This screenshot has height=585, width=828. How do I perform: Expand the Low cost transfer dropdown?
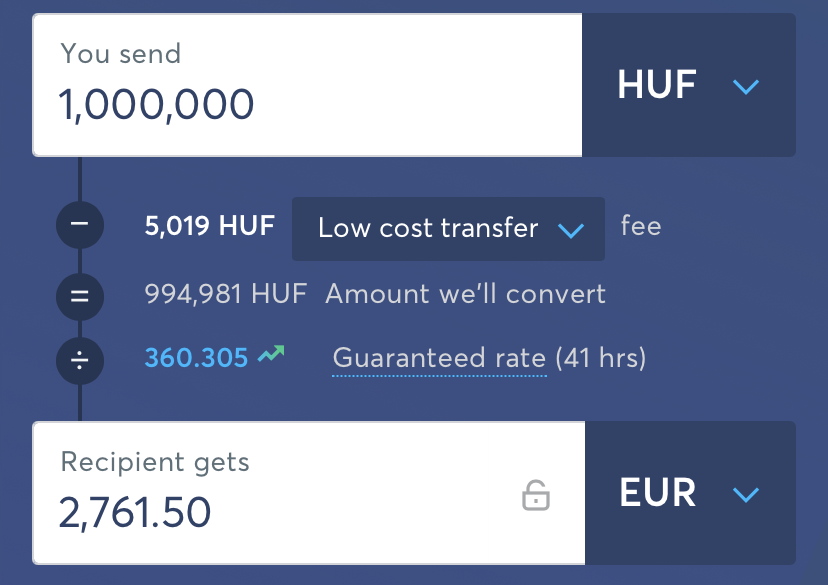(448, 229)
